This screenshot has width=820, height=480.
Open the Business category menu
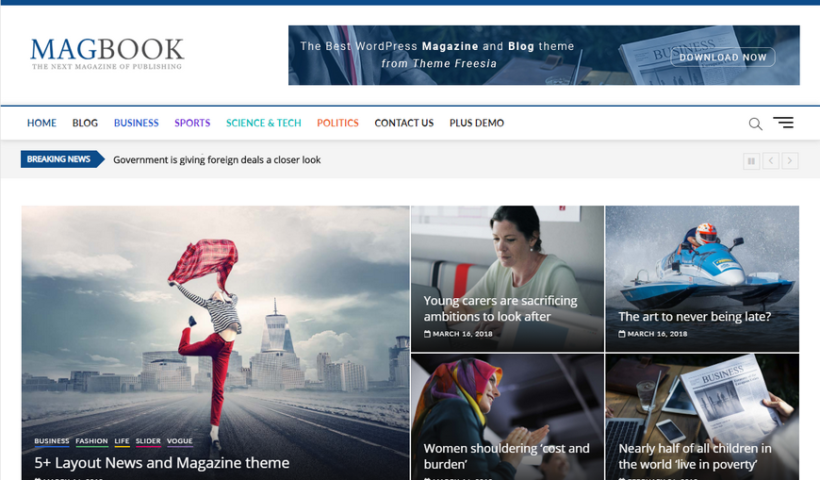(x=136, y=123)
